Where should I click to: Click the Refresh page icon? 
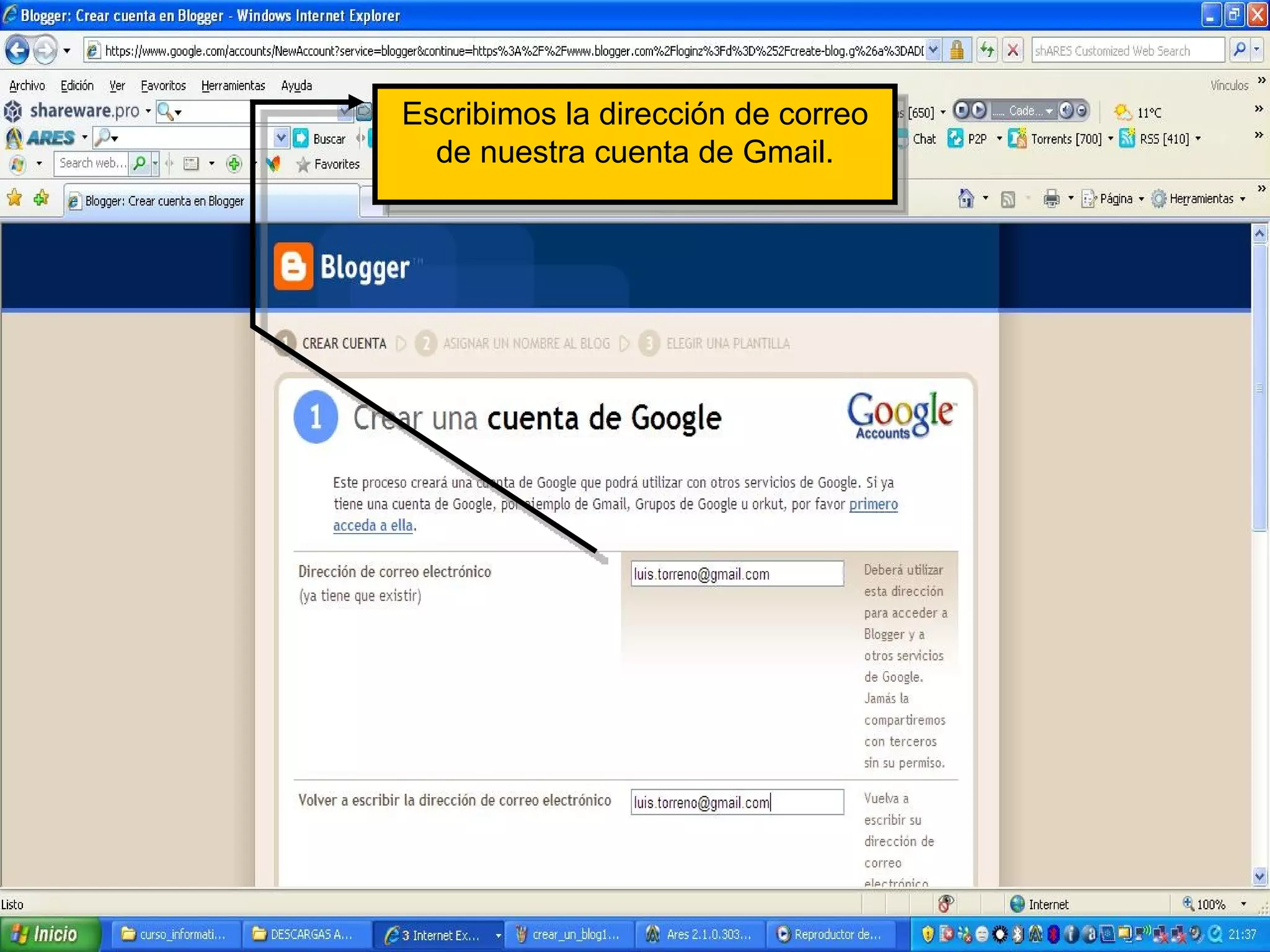(x=986, y=50)
